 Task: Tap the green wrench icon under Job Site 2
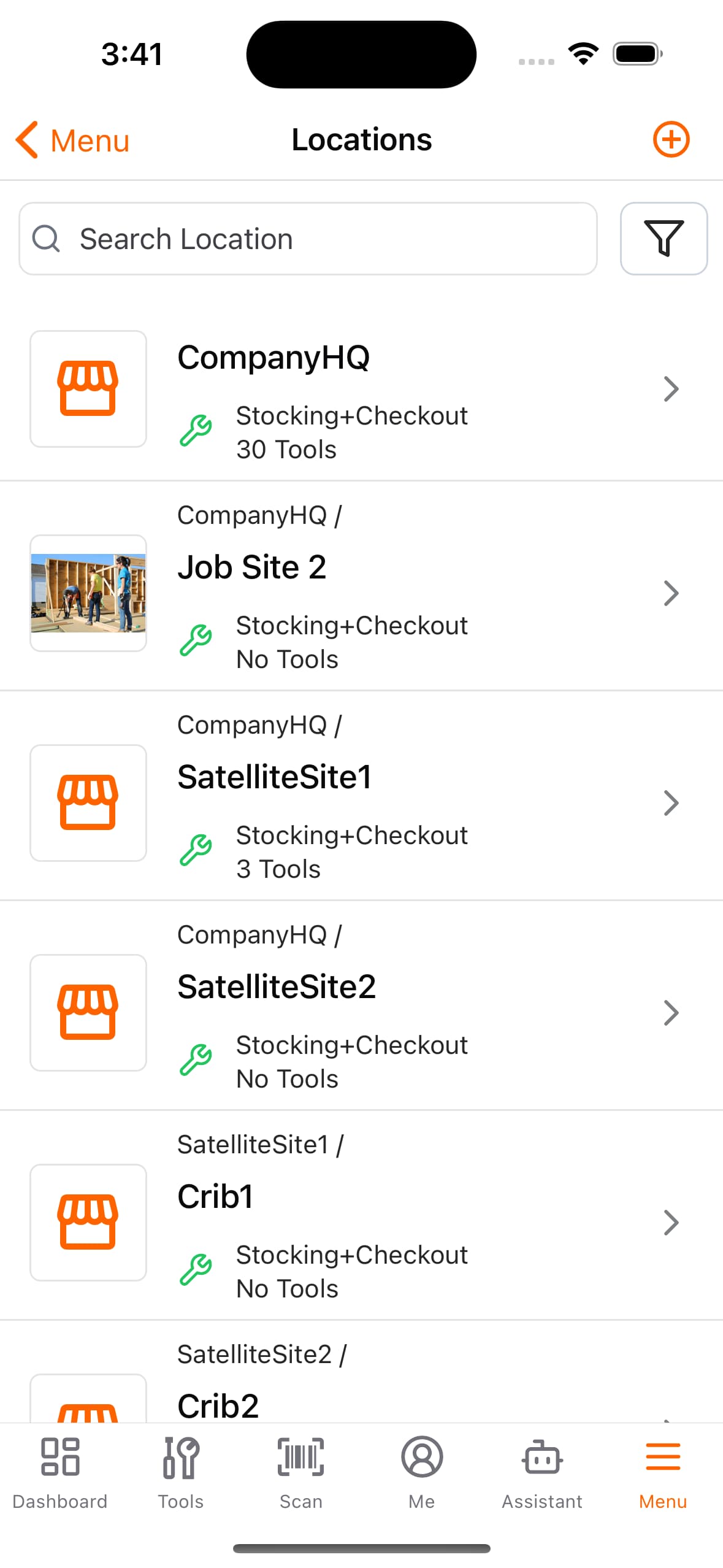pos(196,640)
